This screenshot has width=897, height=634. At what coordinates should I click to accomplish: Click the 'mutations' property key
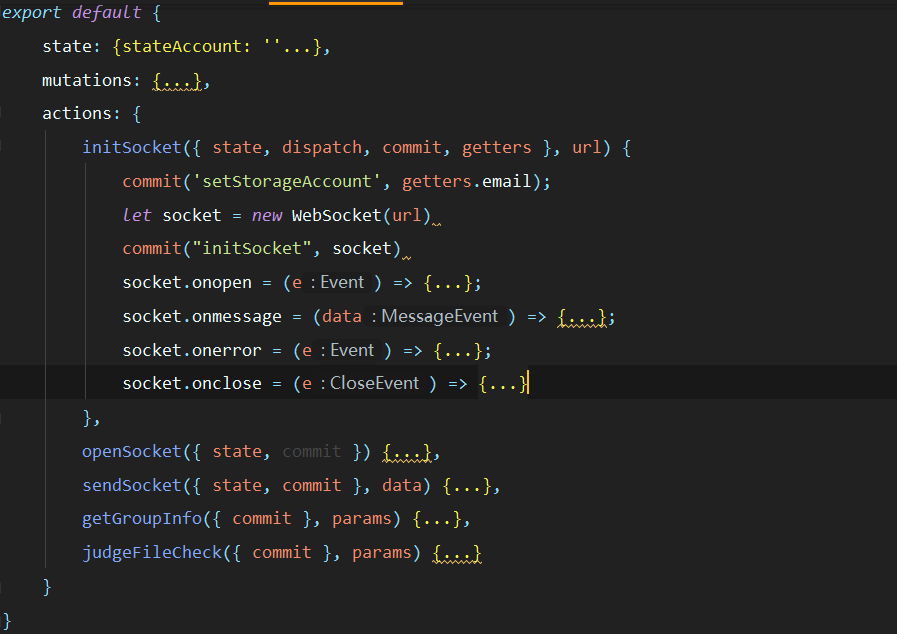(87, 80)
